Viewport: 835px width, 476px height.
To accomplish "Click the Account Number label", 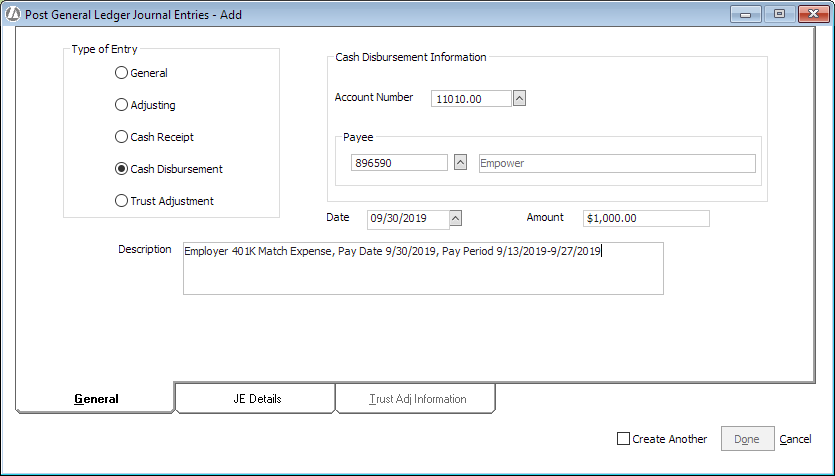I will click(x=374, y=97).
